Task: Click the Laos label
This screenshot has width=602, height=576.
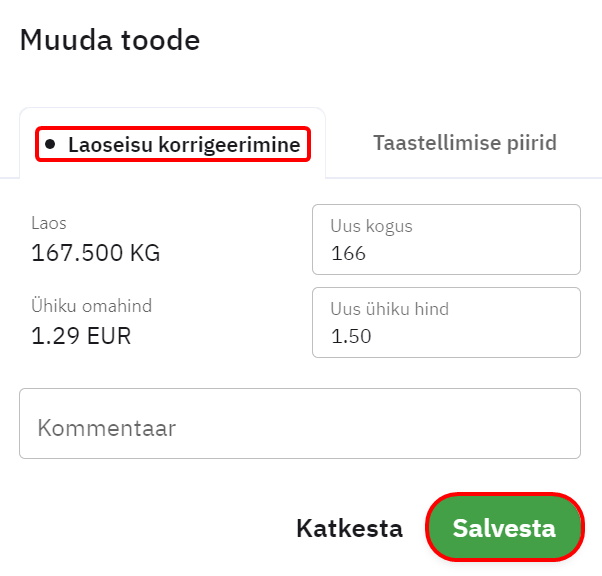Action: pos(49,223)
